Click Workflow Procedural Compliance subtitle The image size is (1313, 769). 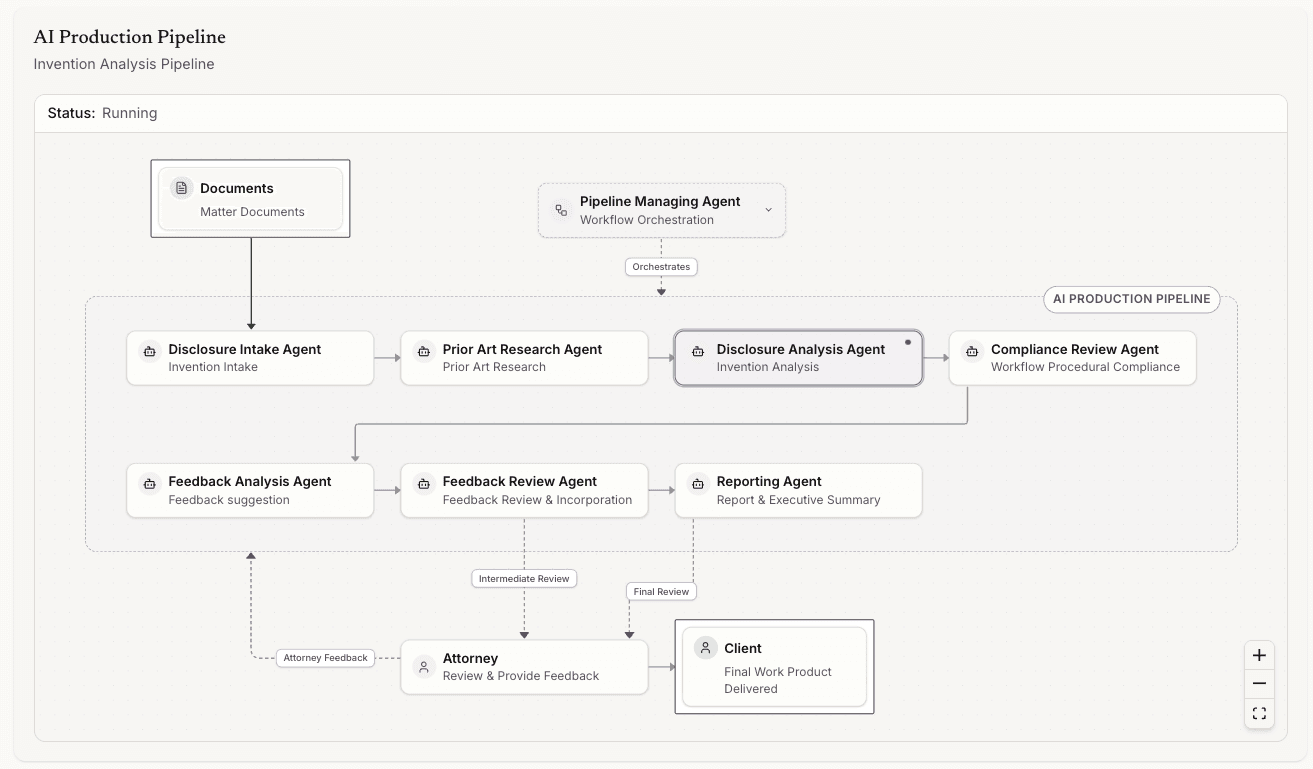pyautogui.click(x=1085, y=367)
